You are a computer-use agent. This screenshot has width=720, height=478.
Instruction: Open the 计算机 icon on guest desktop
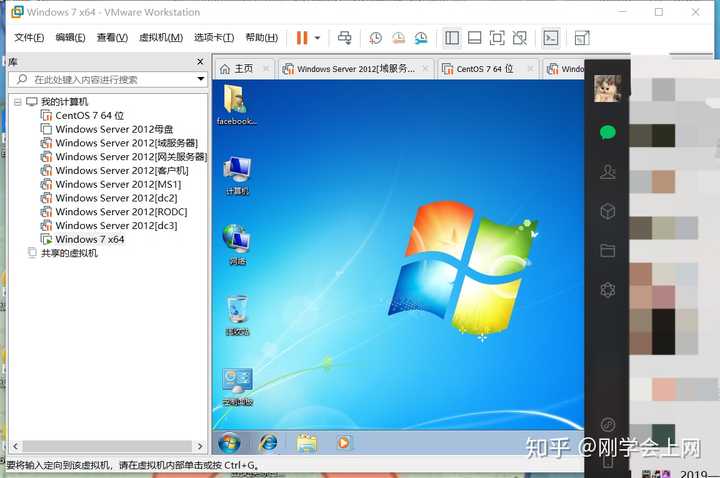point(237,176)
